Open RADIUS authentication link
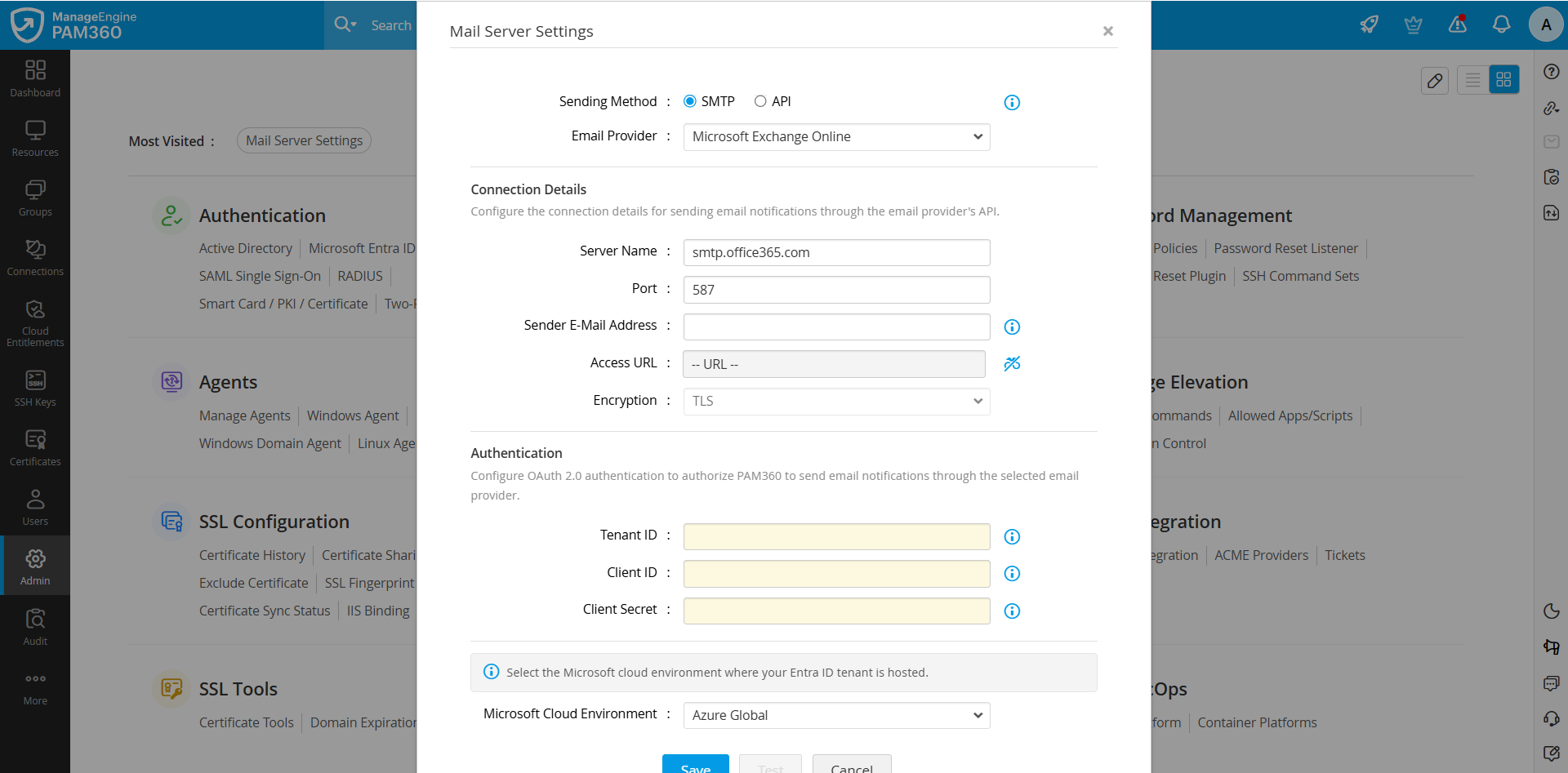Image resolution: width=1568 pixels, height=773 pixels. [x=360, y=276]
